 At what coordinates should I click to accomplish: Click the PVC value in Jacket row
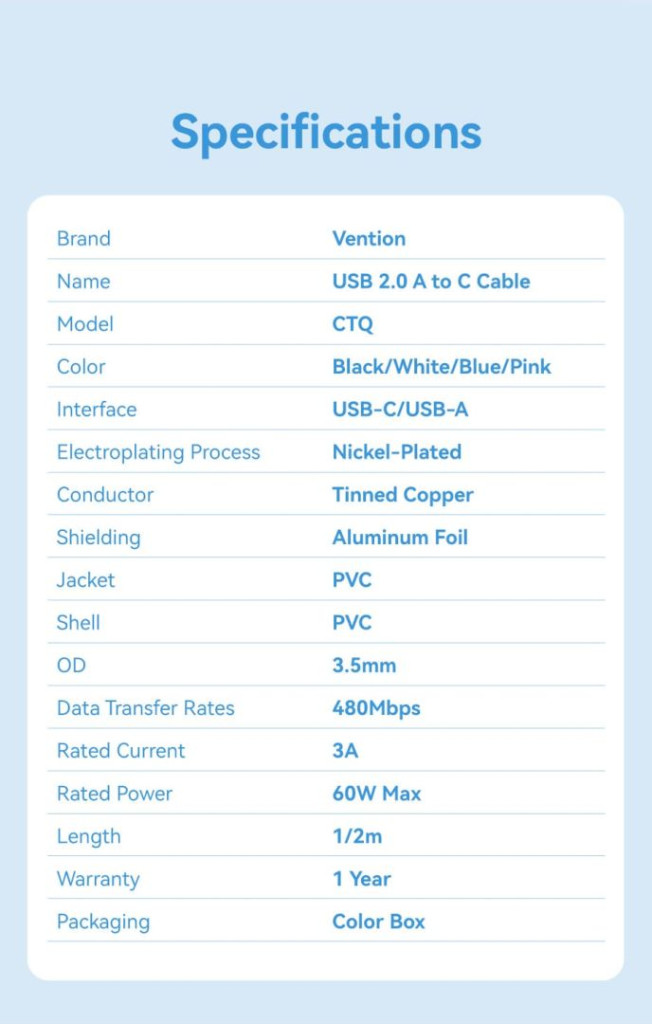[x=352, y=580]
